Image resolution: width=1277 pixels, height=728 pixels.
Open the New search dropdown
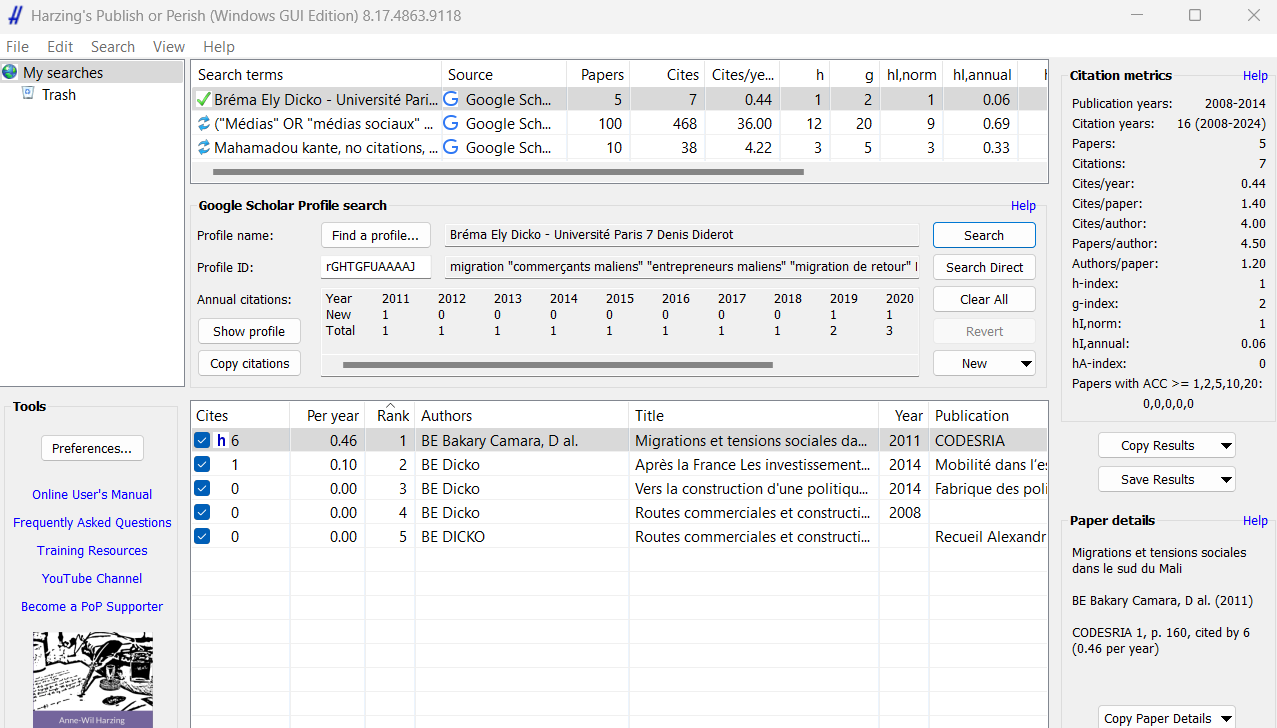(1025, 364)
